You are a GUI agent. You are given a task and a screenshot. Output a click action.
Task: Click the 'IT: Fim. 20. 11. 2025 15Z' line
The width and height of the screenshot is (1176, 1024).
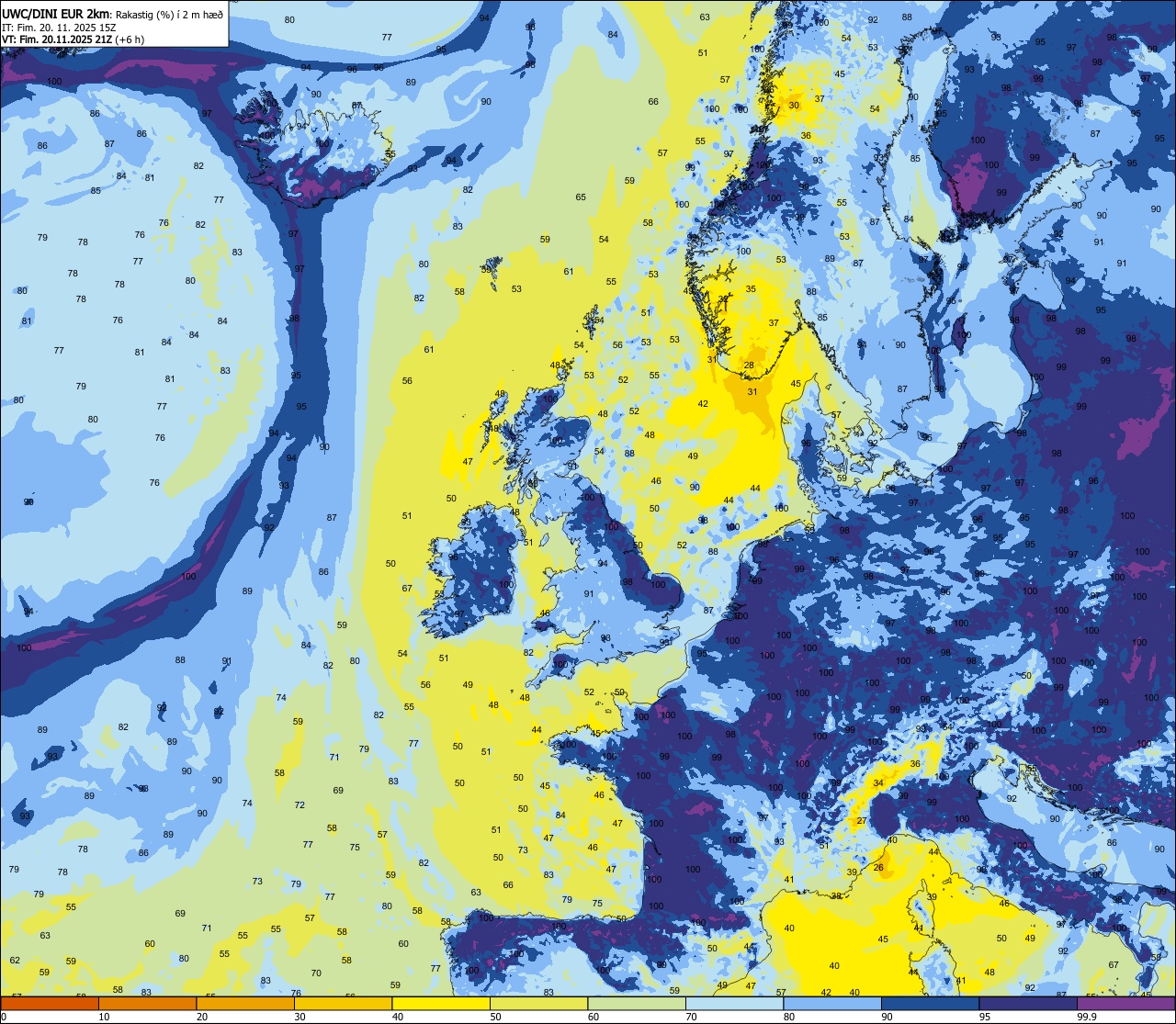click(59, 28)
